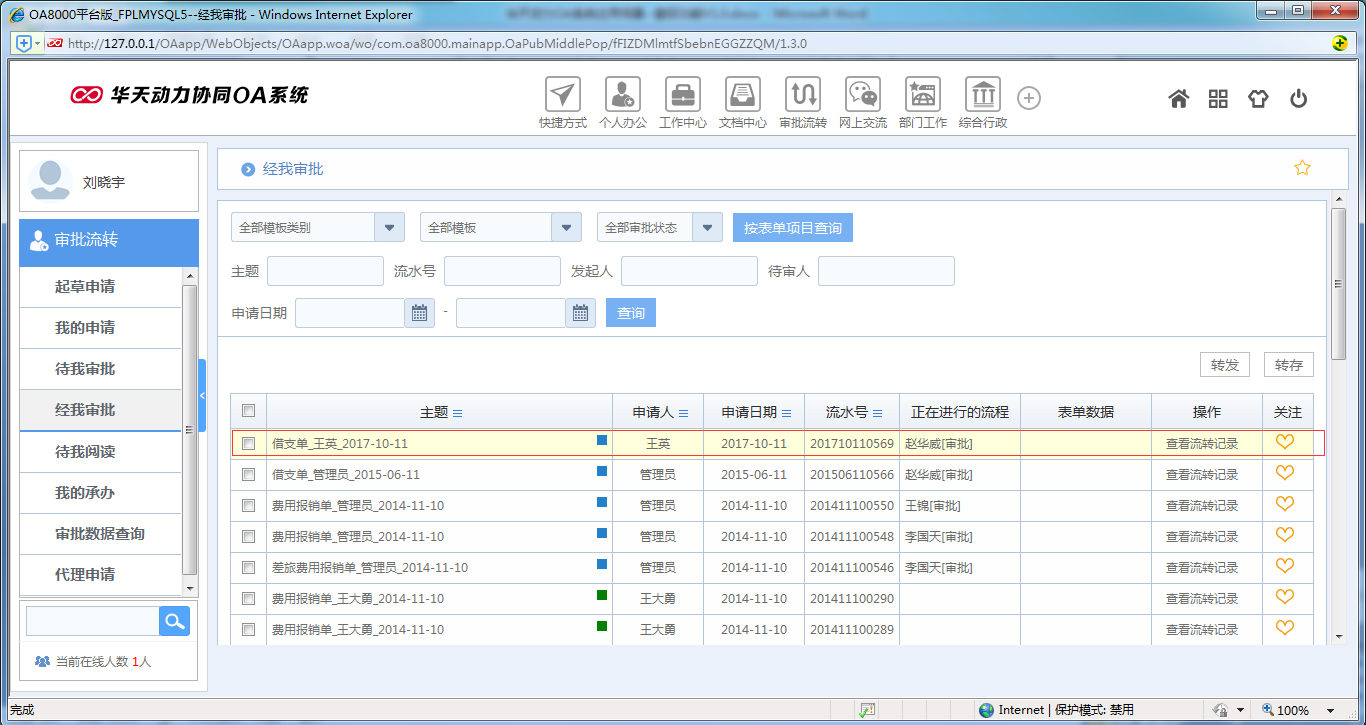
Task: Check the 借支单_管理员_2015-06-11 row checkbox
Action: [249, 474]
